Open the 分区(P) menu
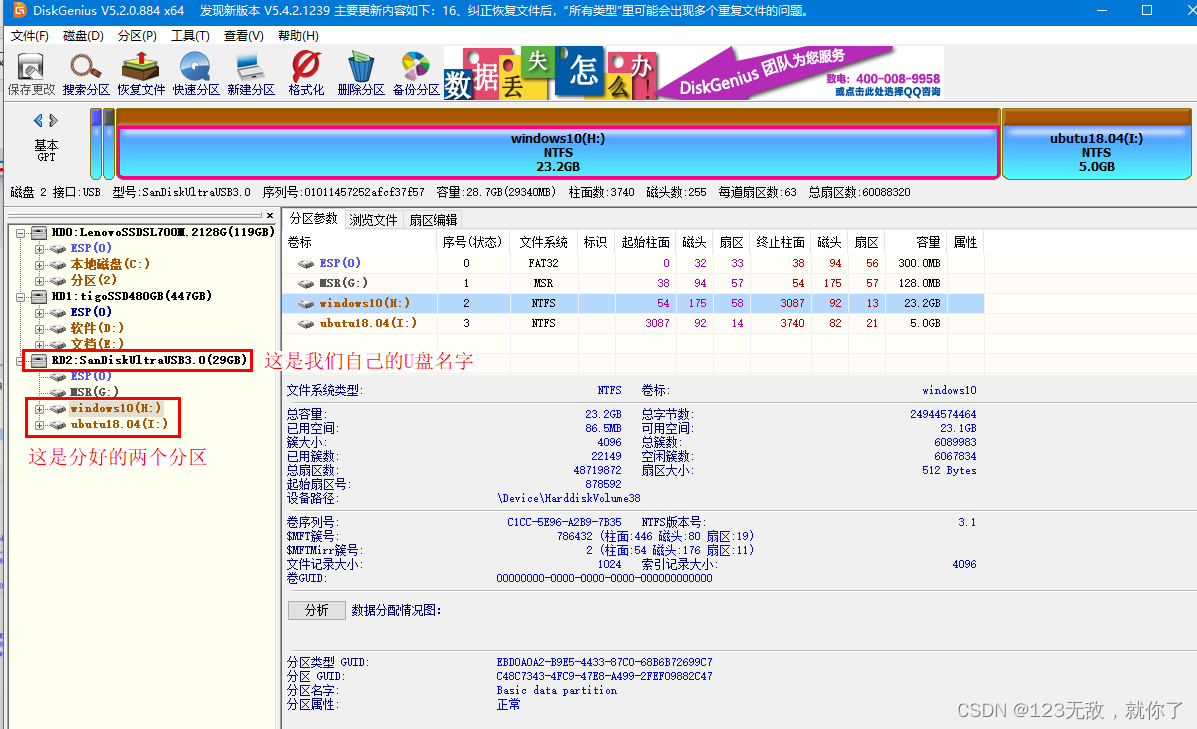The width and height of the screenshot is (1197, 729). [137, 36]
